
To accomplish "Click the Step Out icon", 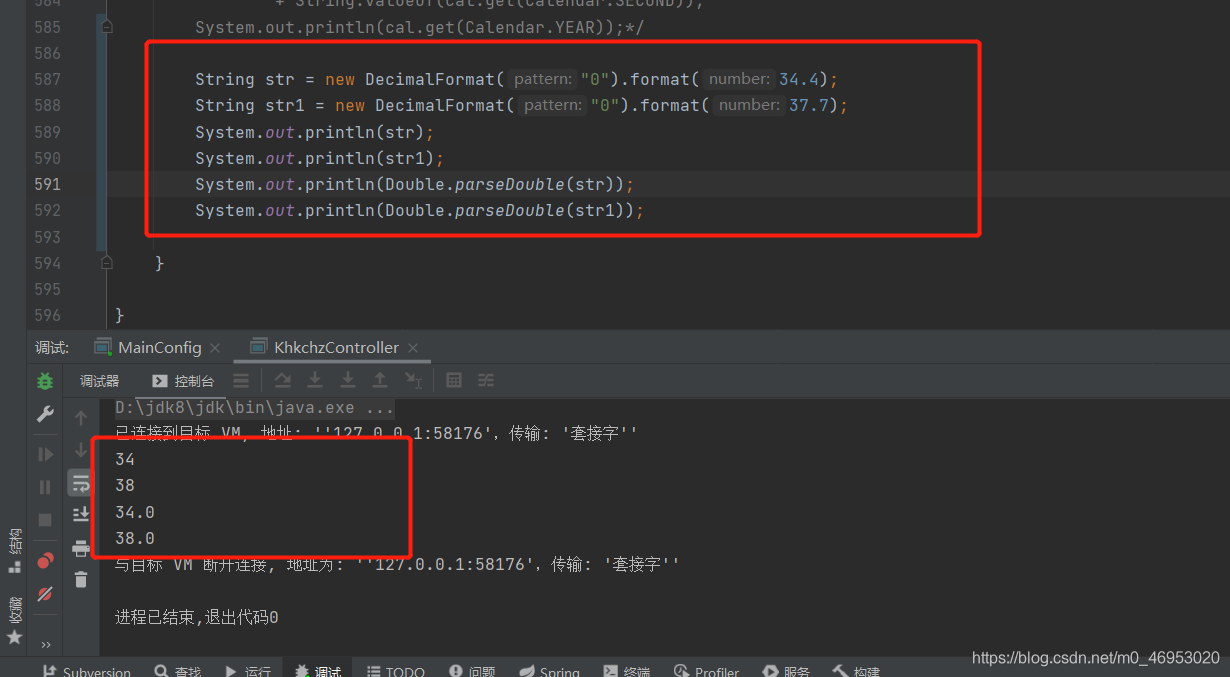I will coord(380,380).
